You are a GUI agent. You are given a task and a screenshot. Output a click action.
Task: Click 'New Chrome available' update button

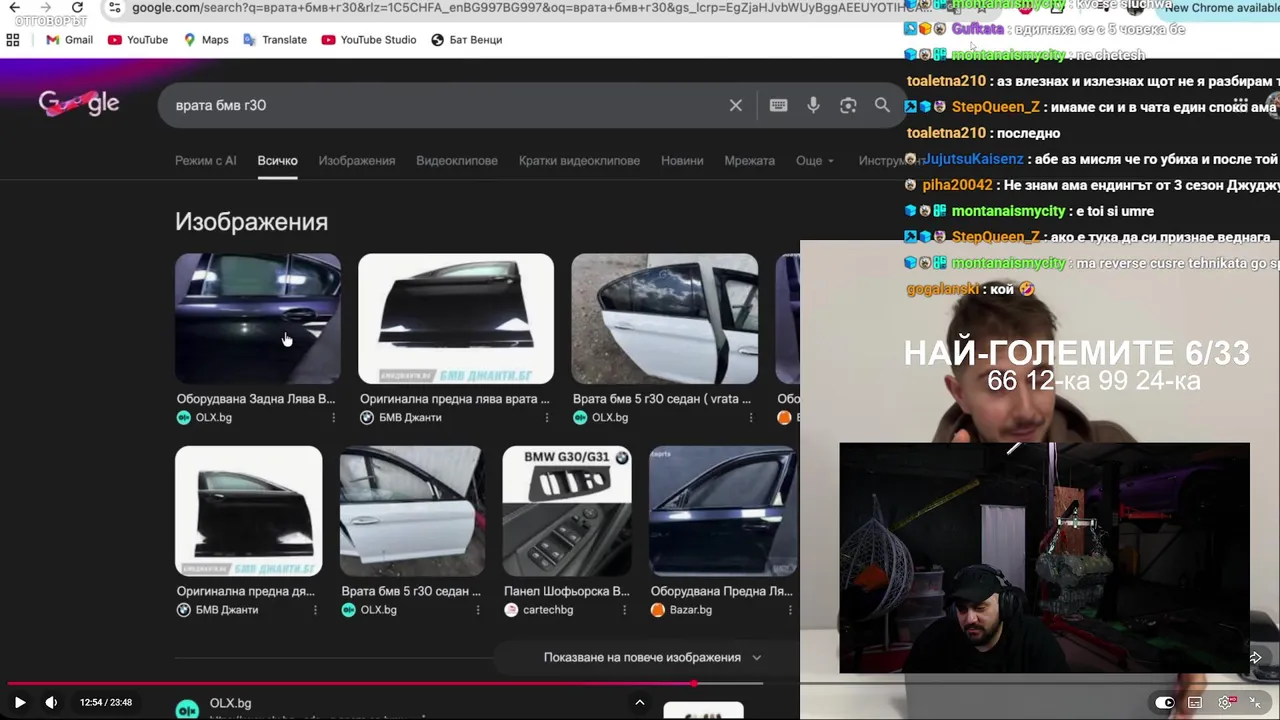click(x=1221, y=8)
